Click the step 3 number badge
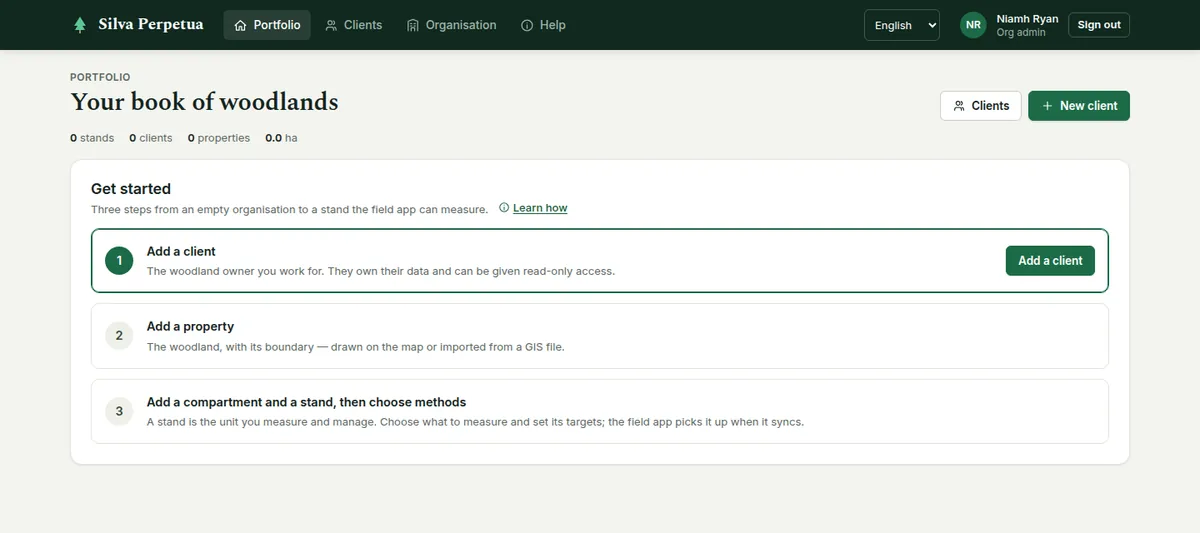The image size is (1200, 533). click(x=119, y=411)
